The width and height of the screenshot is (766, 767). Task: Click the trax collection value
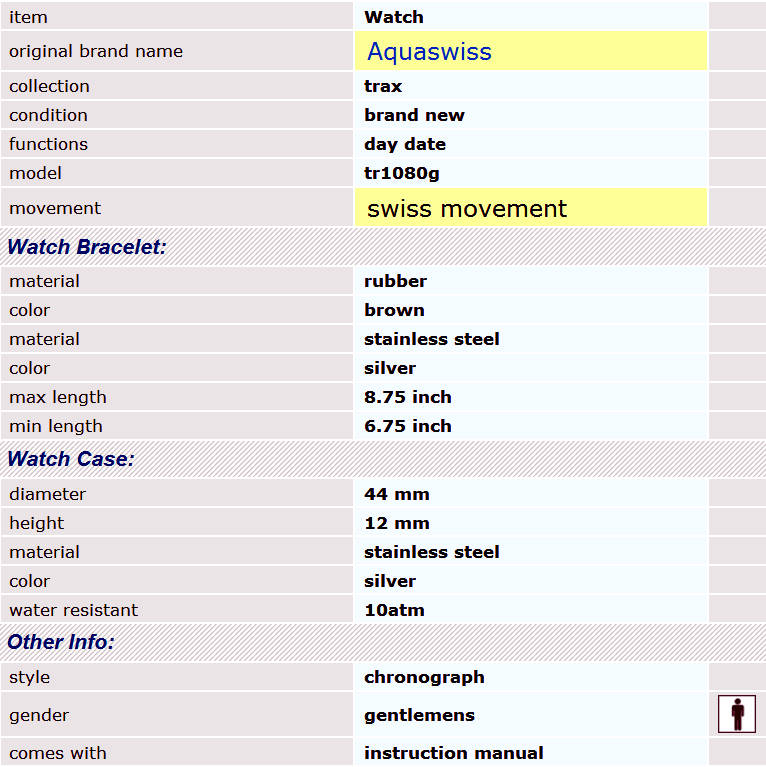click(383, 86)
